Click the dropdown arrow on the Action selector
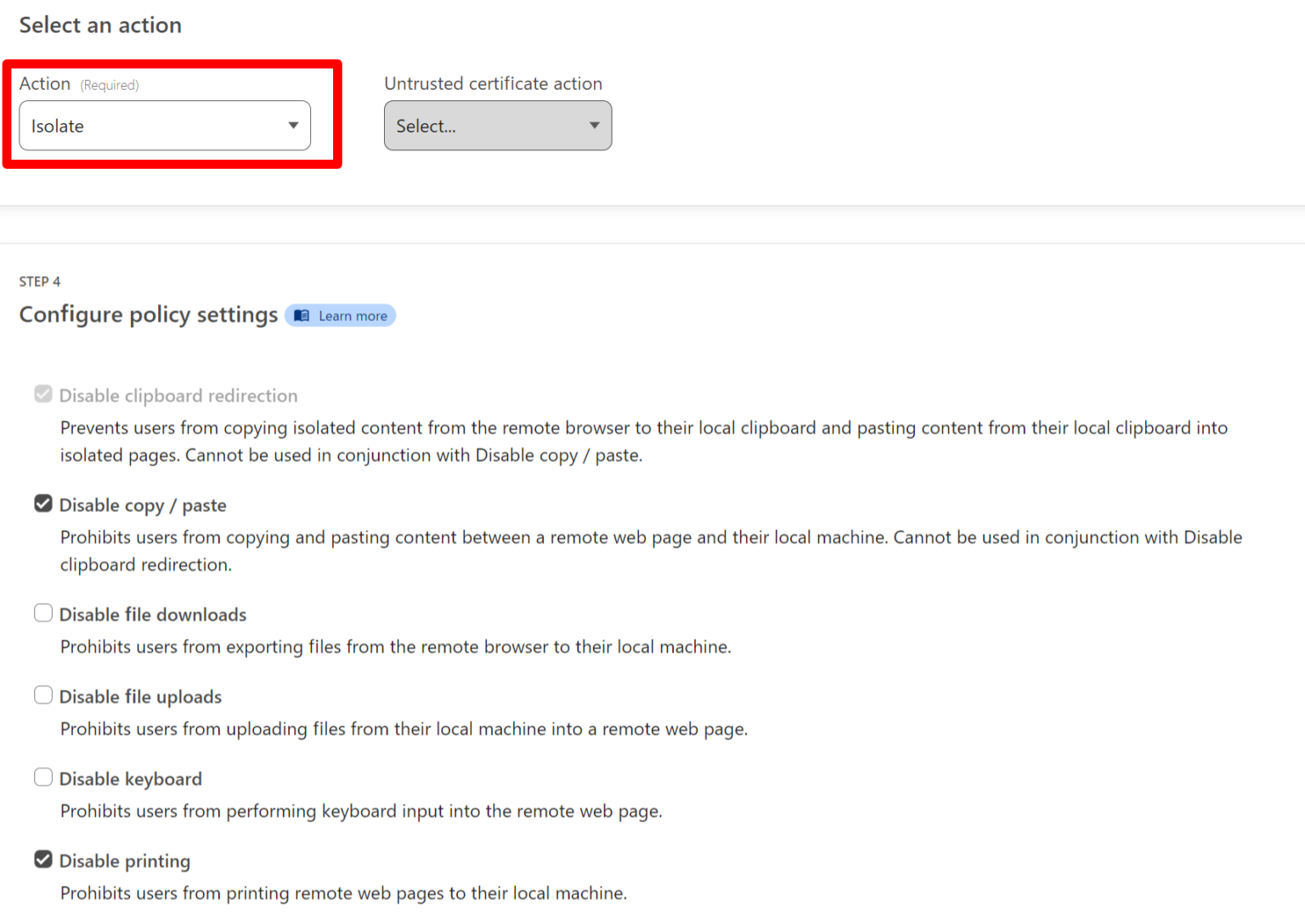Screen dimensions: 1305x924 point(293,125)
